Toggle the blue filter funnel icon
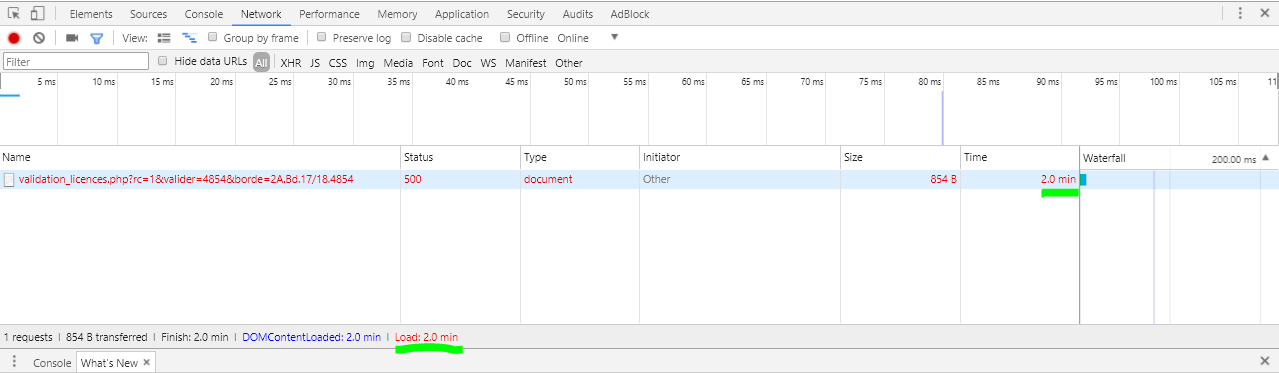The width and height of the screenshot is (1279, 373). click(97, 38)
